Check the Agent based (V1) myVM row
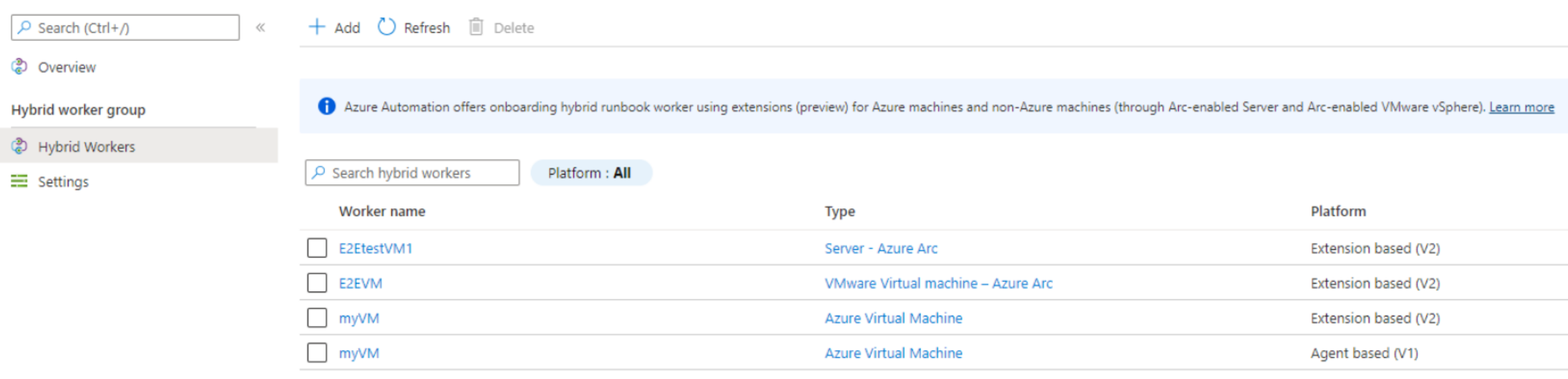This screenshot has height=379, width=1568. (x=317, y=353)
